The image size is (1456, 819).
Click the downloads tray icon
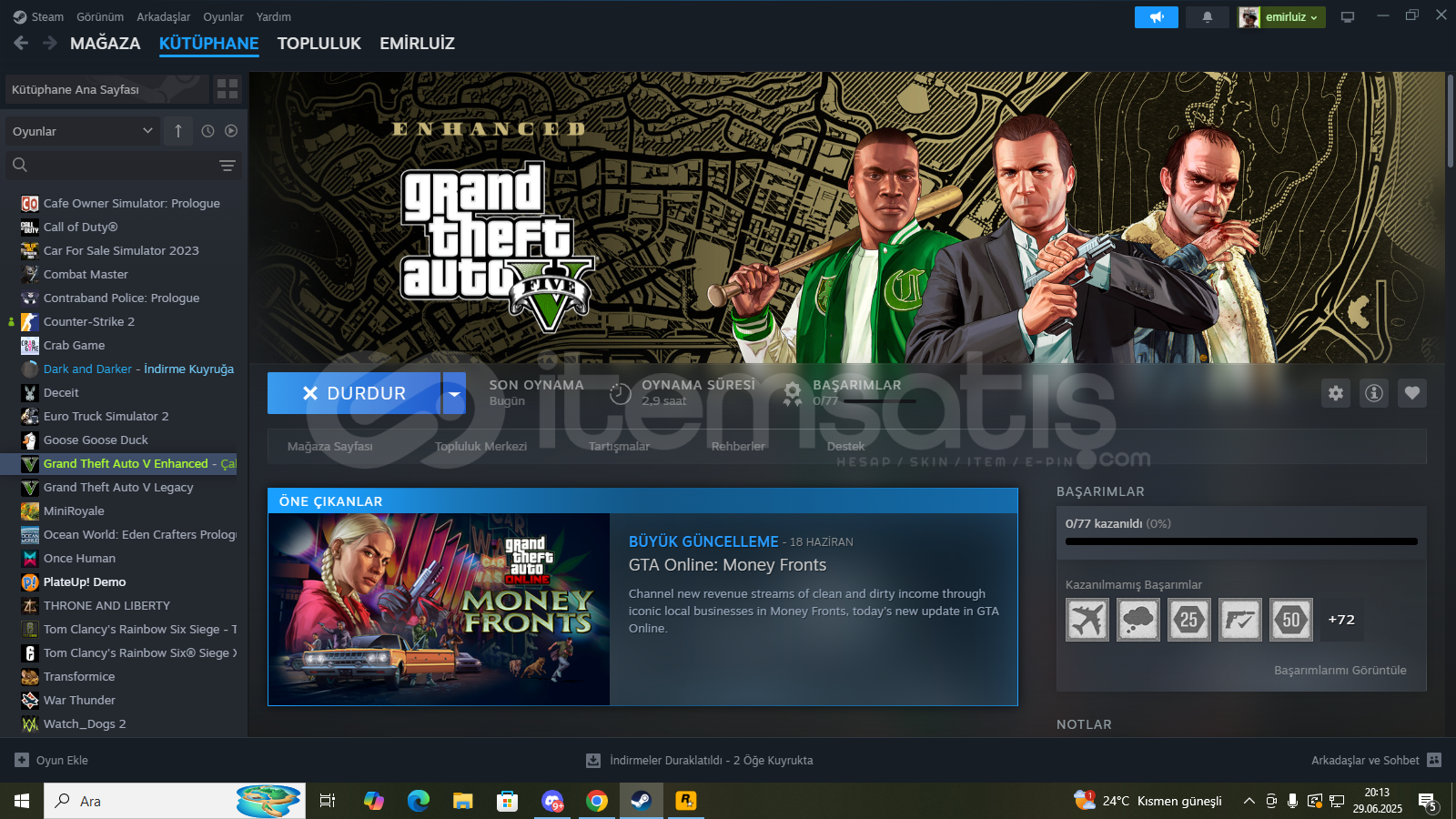pos(593,760)
